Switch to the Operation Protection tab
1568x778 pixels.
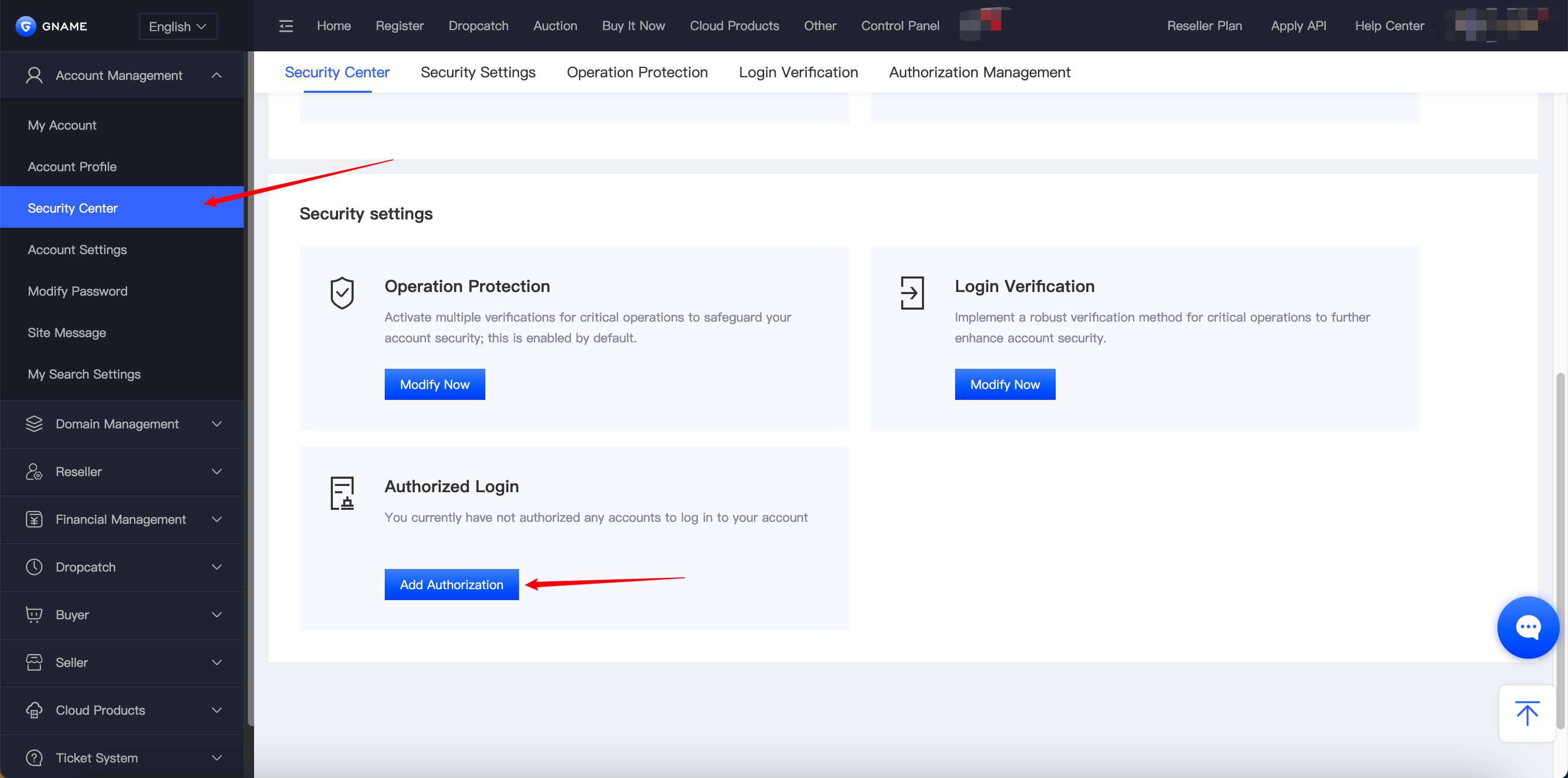pos(637,73)
